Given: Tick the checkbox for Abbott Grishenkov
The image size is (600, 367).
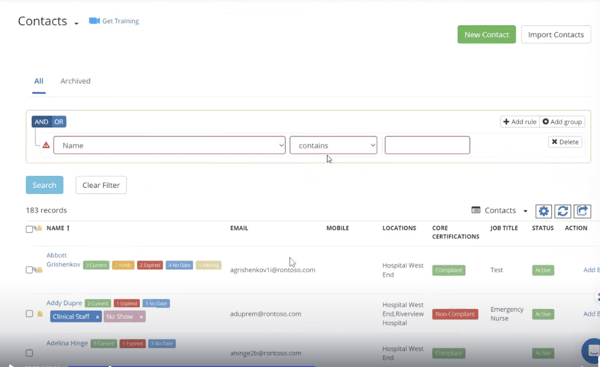Looking at the screenshot, I should click(x=29, y=270).
